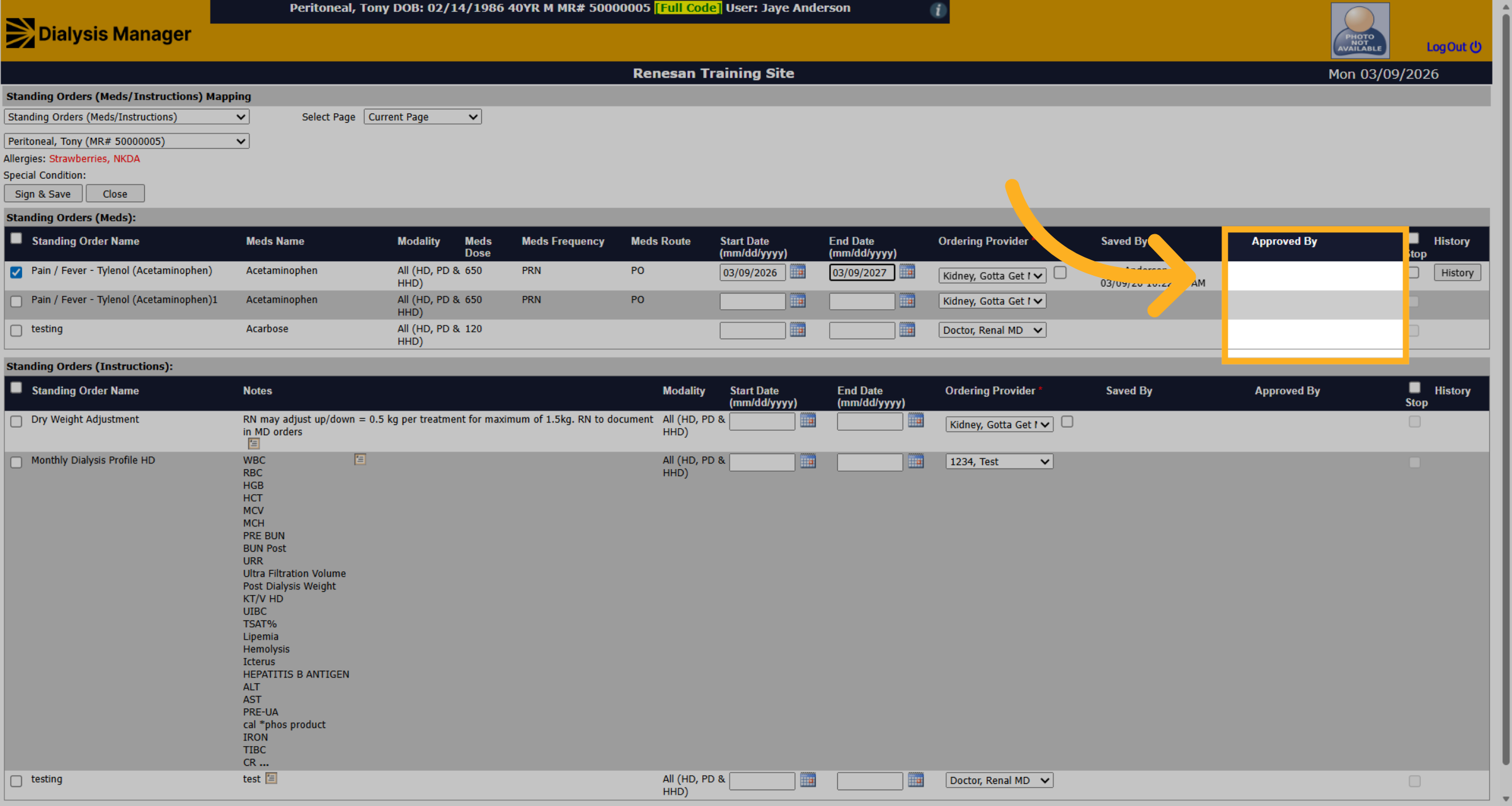This screenshot has height=806, width=1512.
Task: Click the Sign & Save button
Action: click(x=43, y=194)
